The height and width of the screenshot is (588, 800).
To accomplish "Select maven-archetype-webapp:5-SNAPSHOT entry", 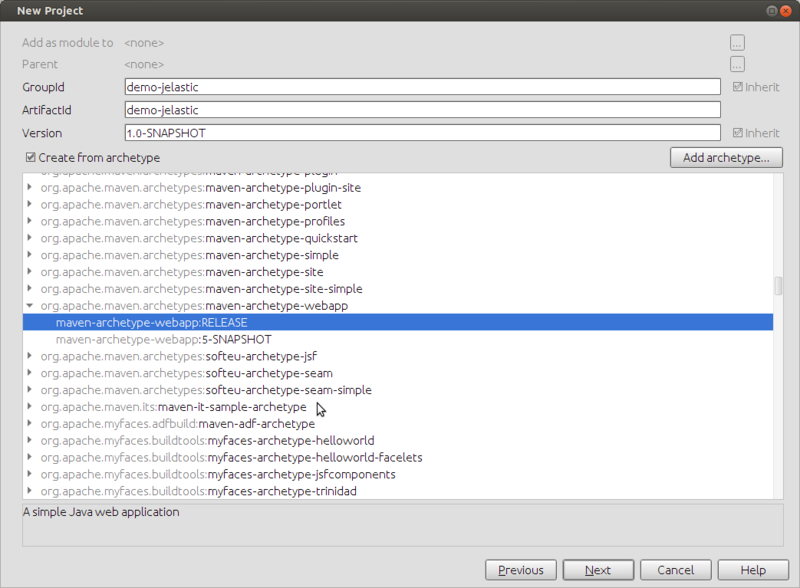I will coord(163,339).
